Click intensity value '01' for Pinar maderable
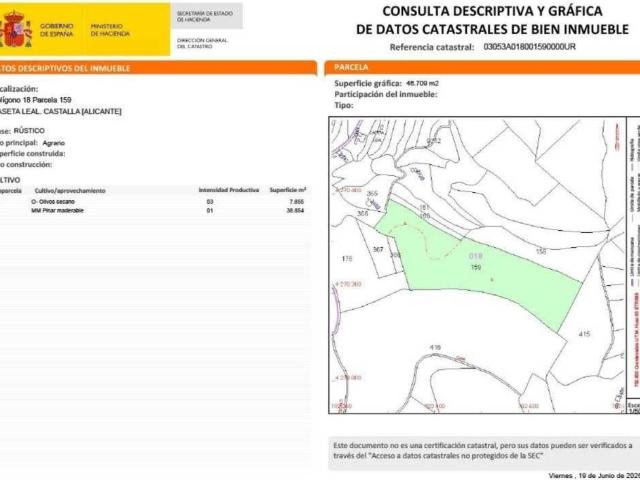The height and width of the screenshot is (480, 640). [210, 211]
